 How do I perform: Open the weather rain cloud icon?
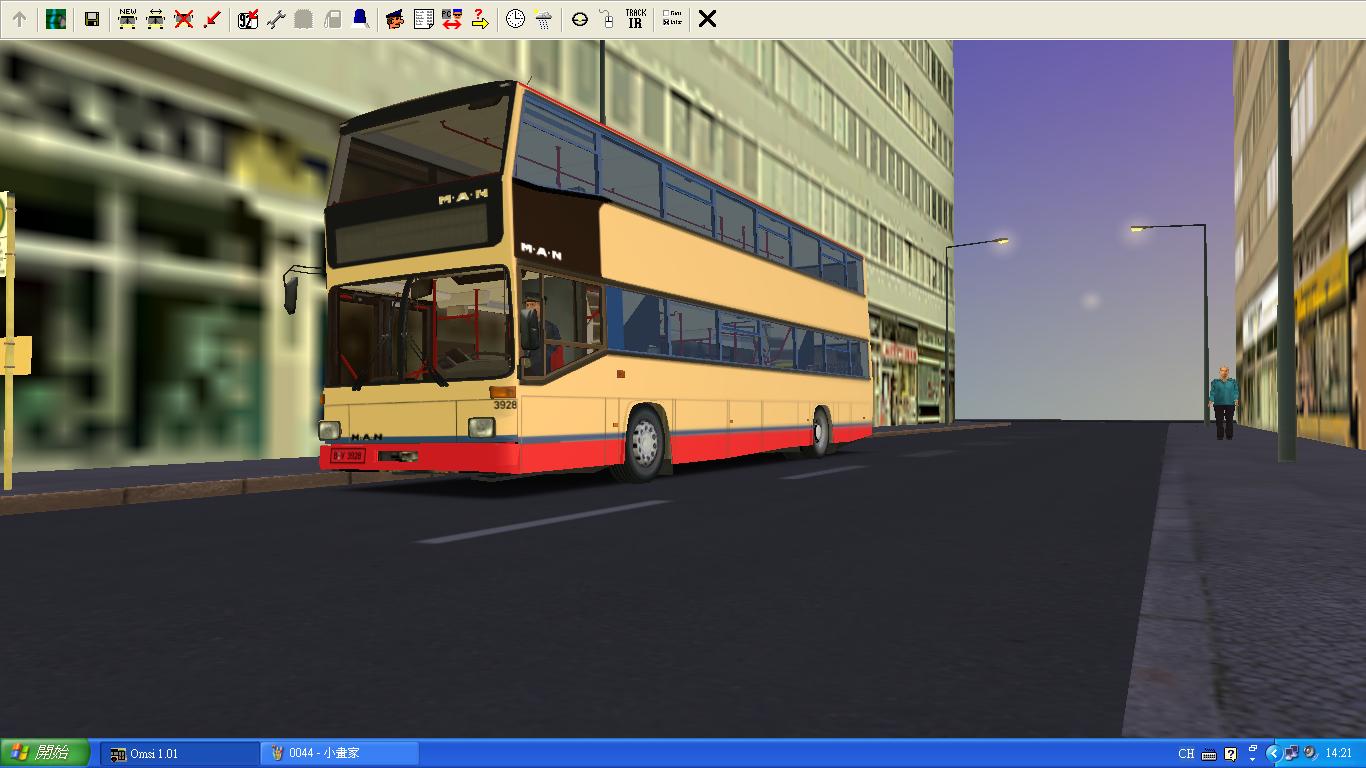(x=543, y=19)
